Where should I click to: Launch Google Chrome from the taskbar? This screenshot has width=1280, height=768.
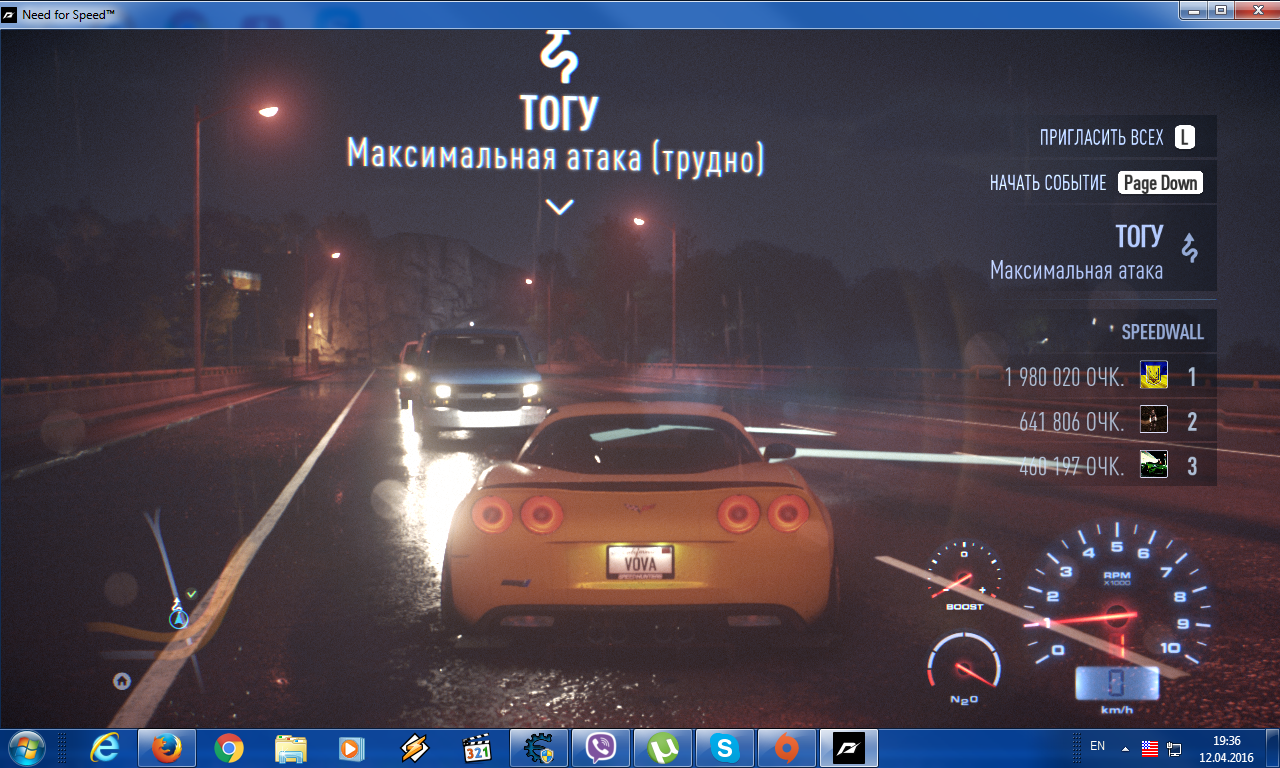[228, 747]
